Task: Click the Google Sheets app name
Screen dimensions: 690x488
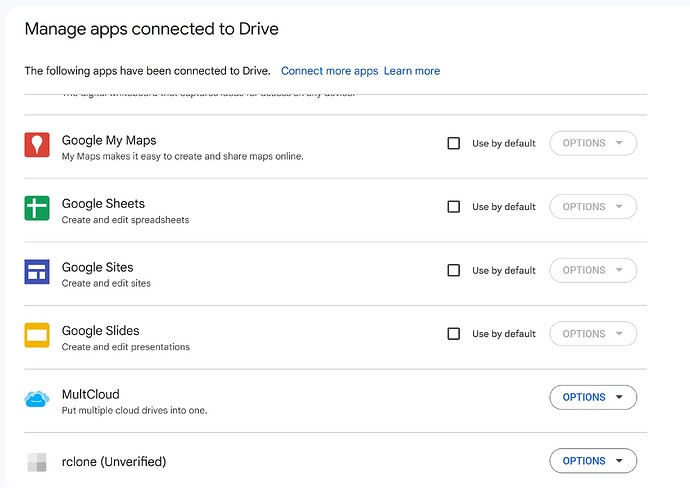Action: 103,203
